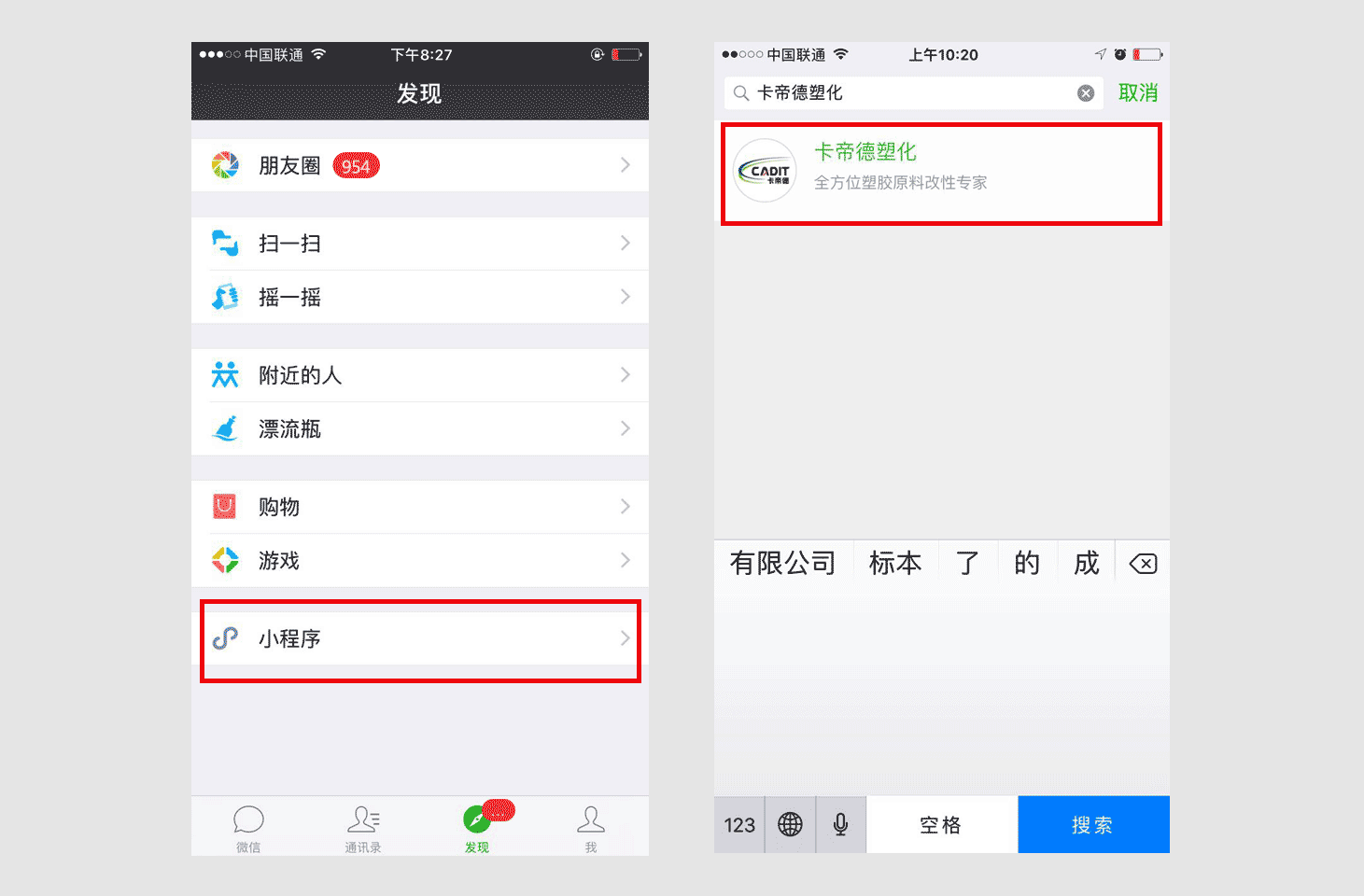Image resolution: width=1364 pixels, height=896 pixels.
Task: Tap the 取消 cancel button
Action: (x=1138, y=92)
